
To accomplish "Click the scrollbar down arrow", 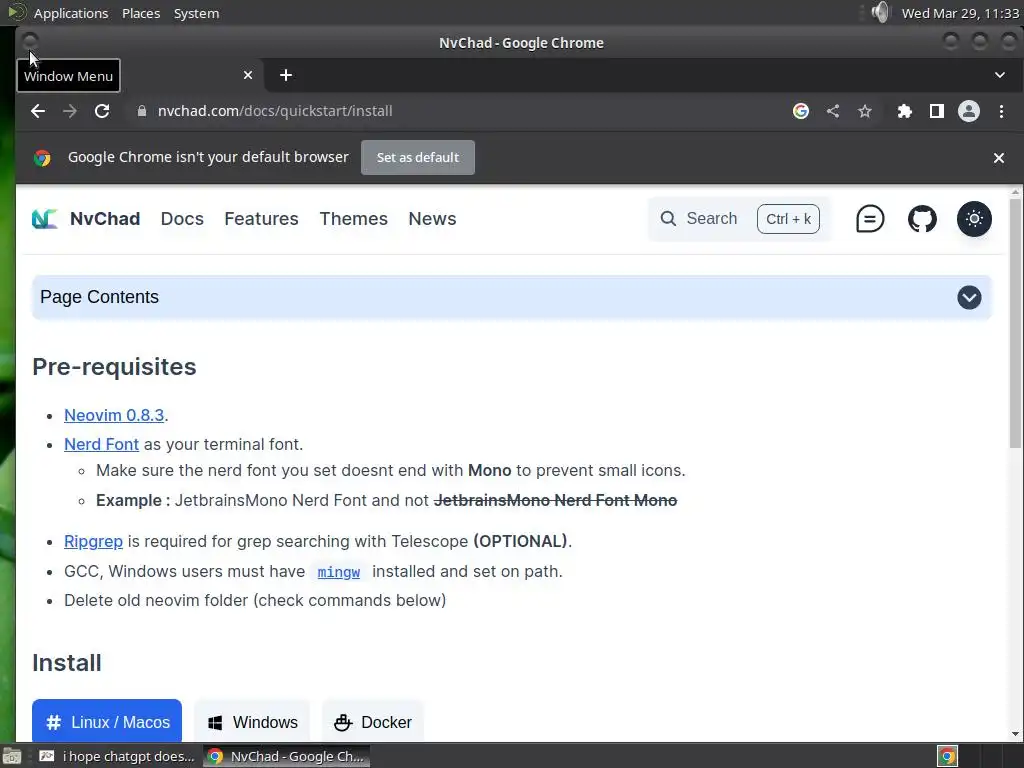I will pos(1015,734).
